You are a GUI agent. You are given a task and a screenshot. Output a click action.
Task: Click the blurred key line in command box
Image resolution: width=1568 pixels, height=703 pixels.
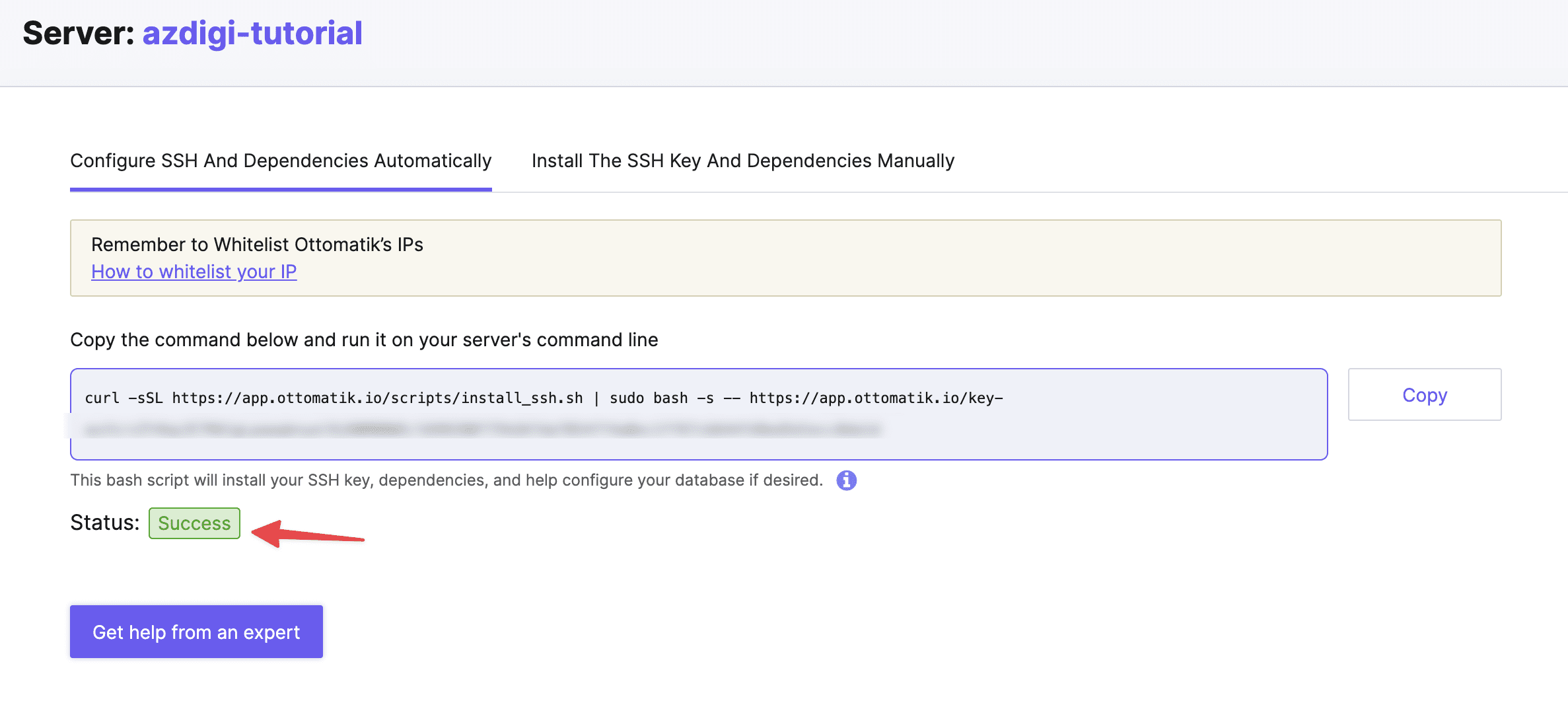[482, 429]
